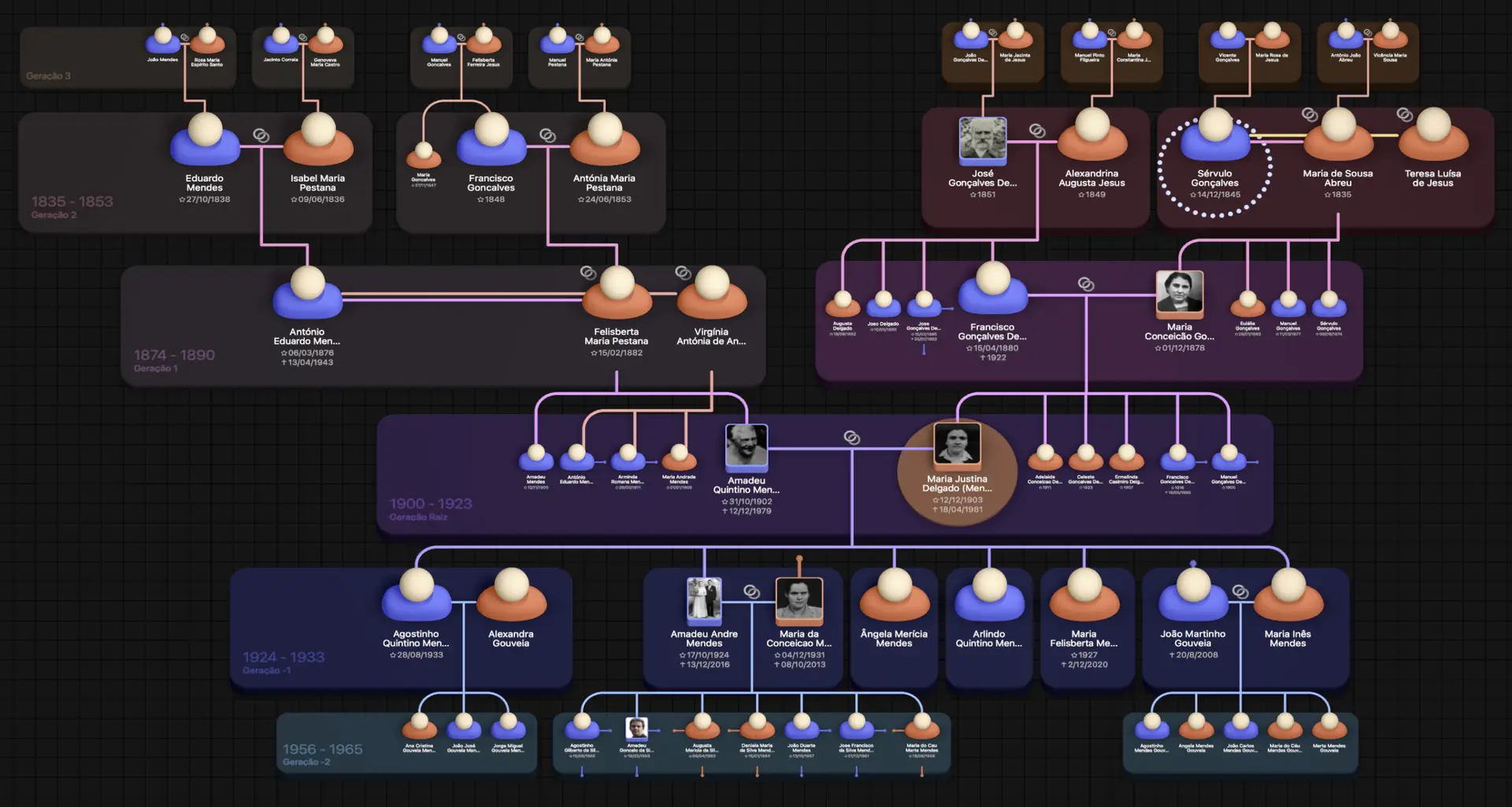
Task: Open Amadeu Andre Mendes wedding photo
Action: (x=703, y=600)
